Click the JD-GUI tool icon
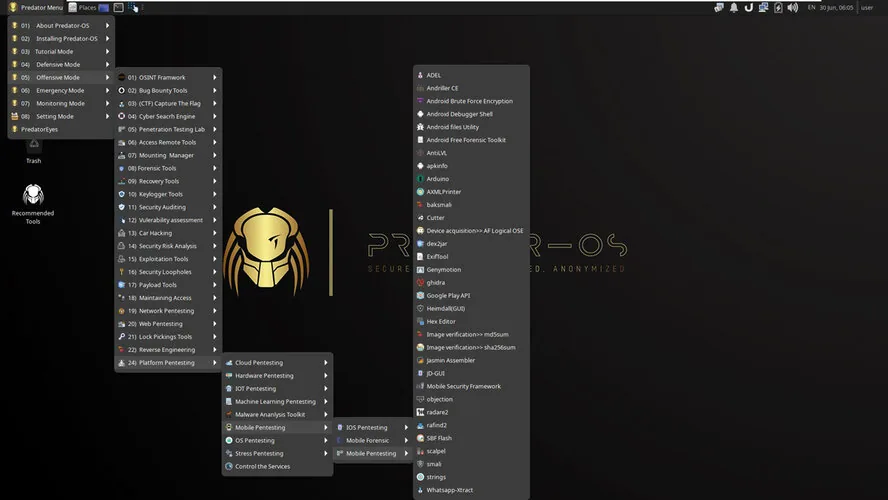888x500 pixels. (420, 373)
